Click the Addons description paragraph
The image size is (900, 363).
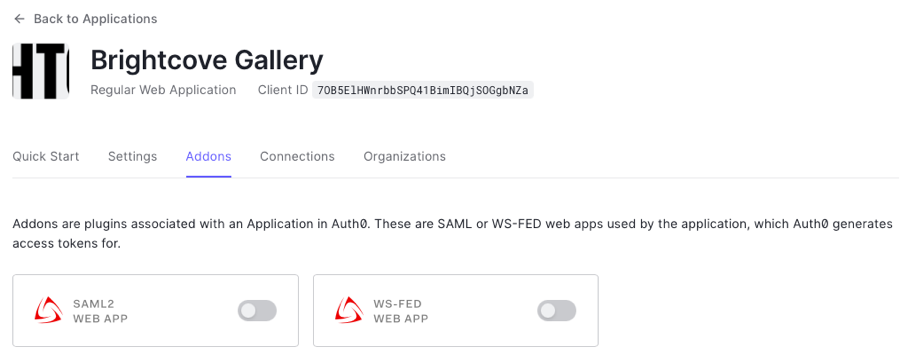point(452,234)
